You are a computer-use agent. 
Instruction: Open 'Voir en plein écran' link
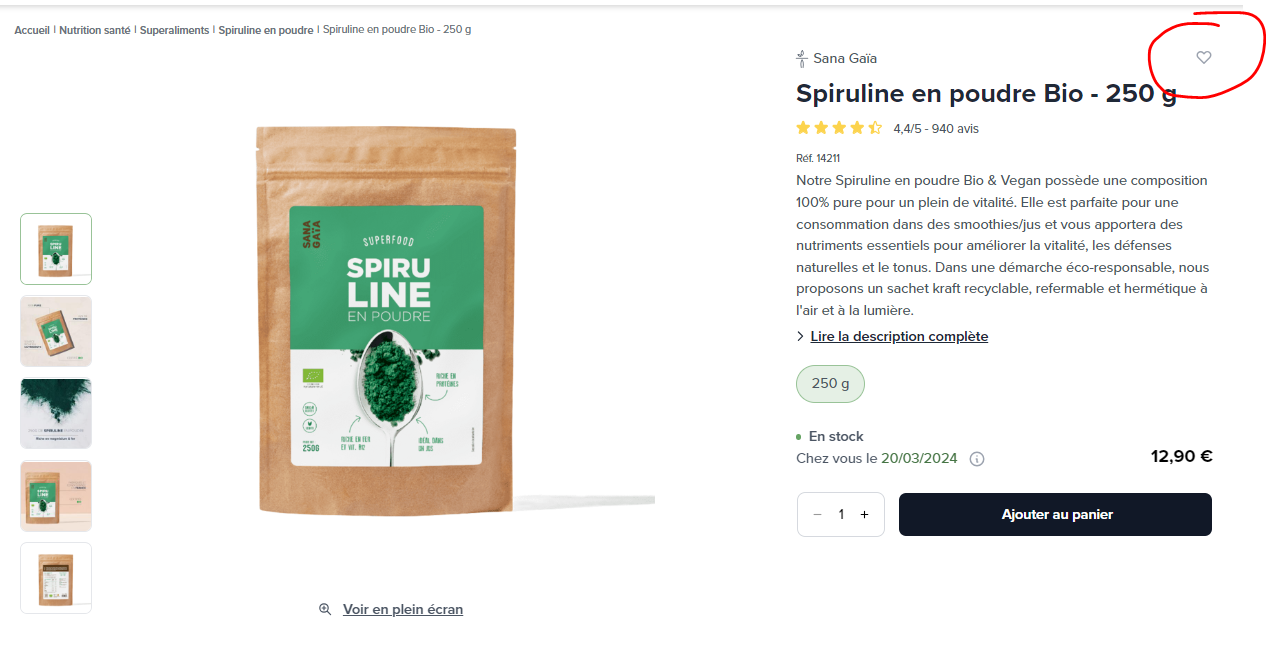pyautogui.click(x=403, y=609)
